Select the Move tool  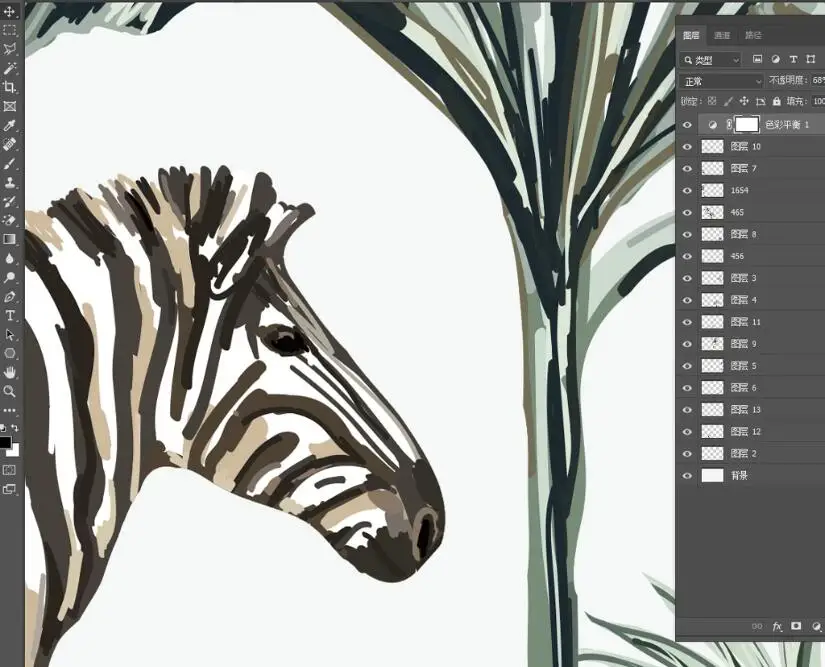click(x=9, y=11)
